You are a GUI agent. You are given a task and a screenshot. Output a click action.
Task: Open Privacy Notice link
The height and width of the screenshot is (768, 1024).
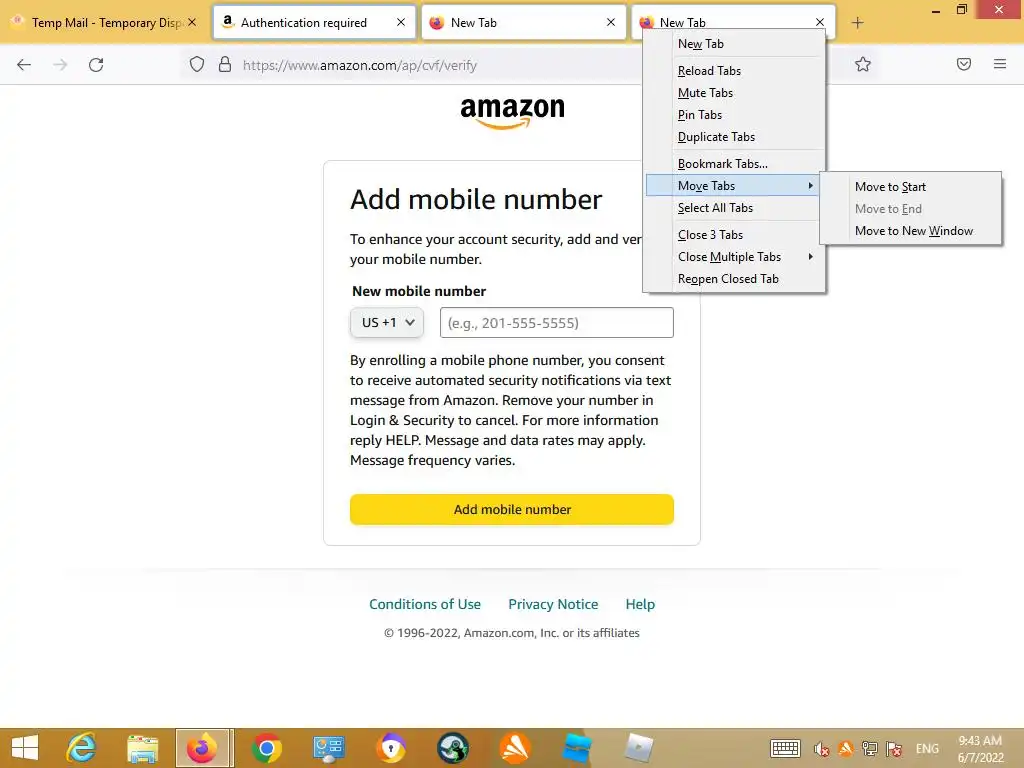553,604
